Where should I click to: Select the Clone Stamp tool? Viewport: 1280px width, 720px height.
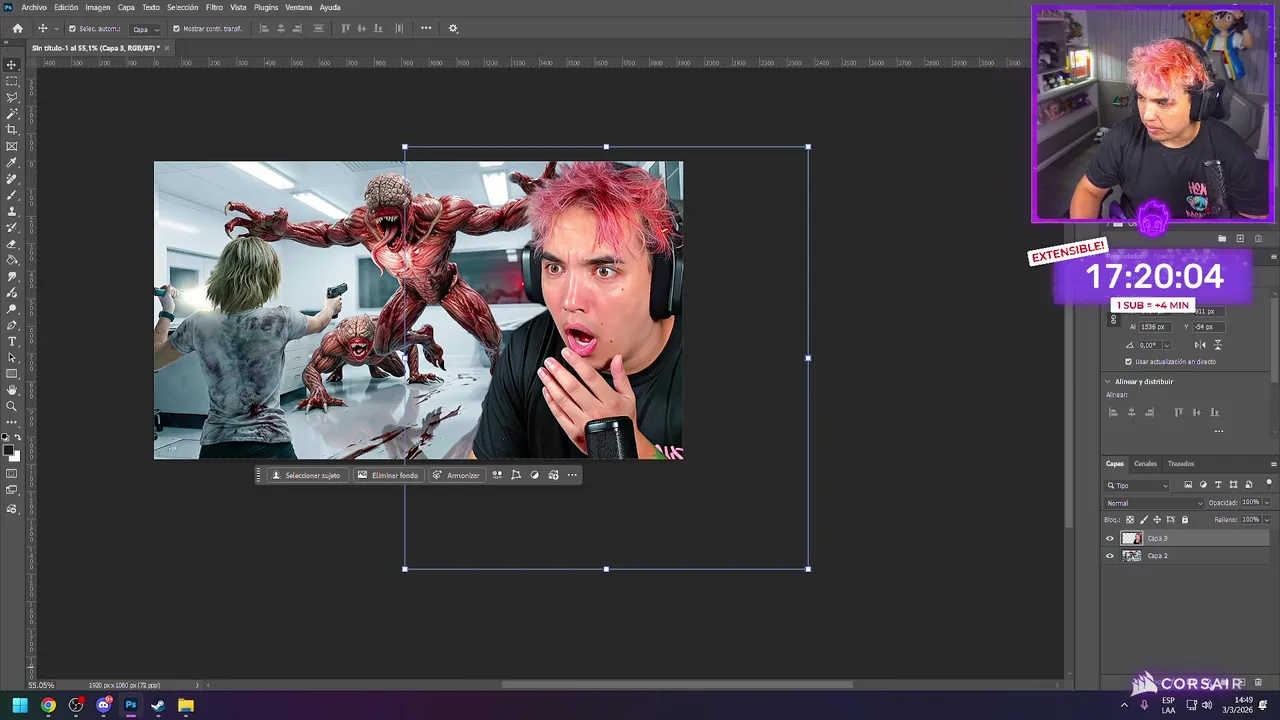click(x=12, y=211)
